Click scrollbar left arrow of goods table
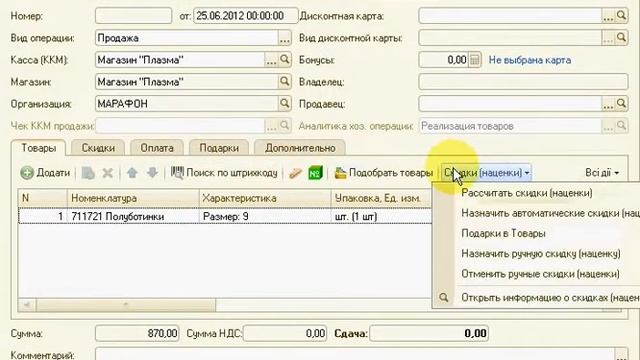The height and width of the screenshot is (360, 640). click(27, 304)
